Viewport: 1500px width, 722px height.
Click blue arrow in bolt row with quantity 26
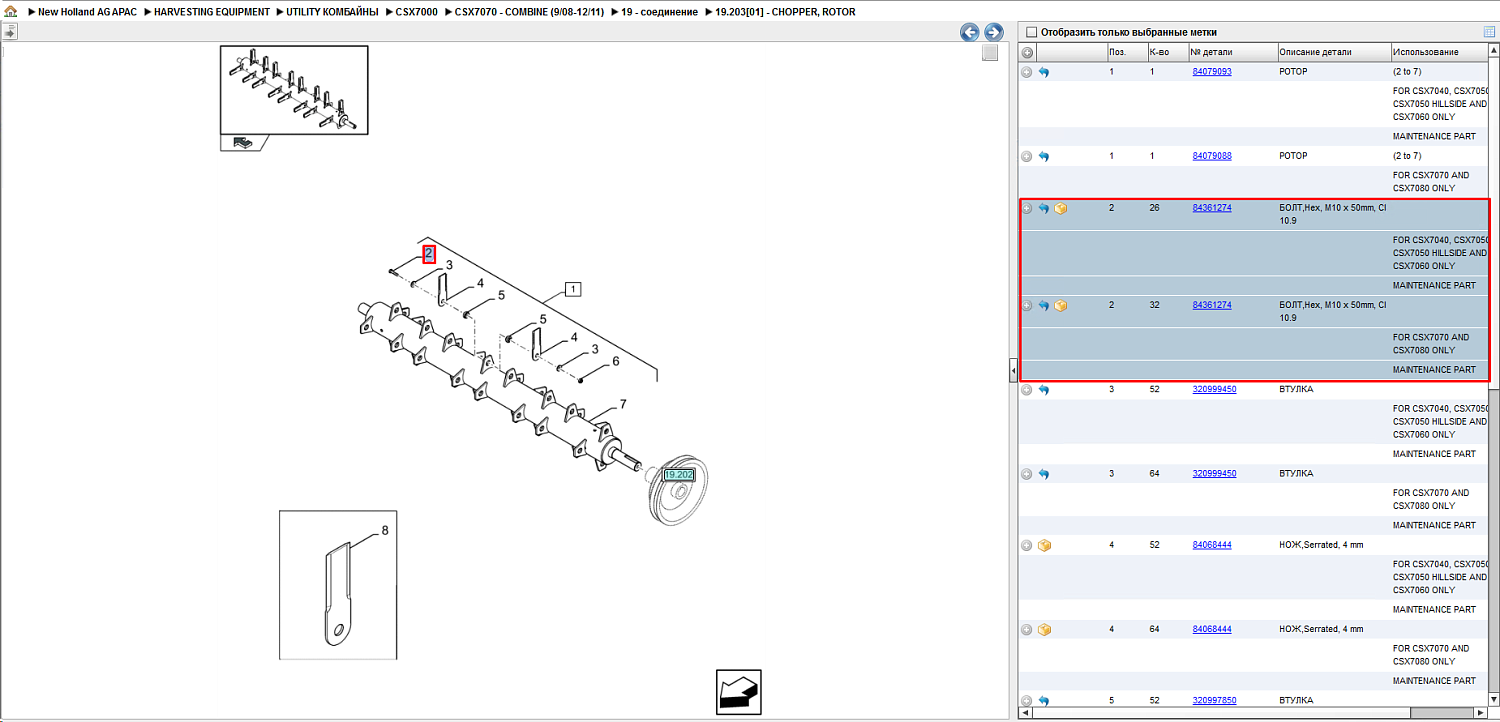(x=1043, y=208)
